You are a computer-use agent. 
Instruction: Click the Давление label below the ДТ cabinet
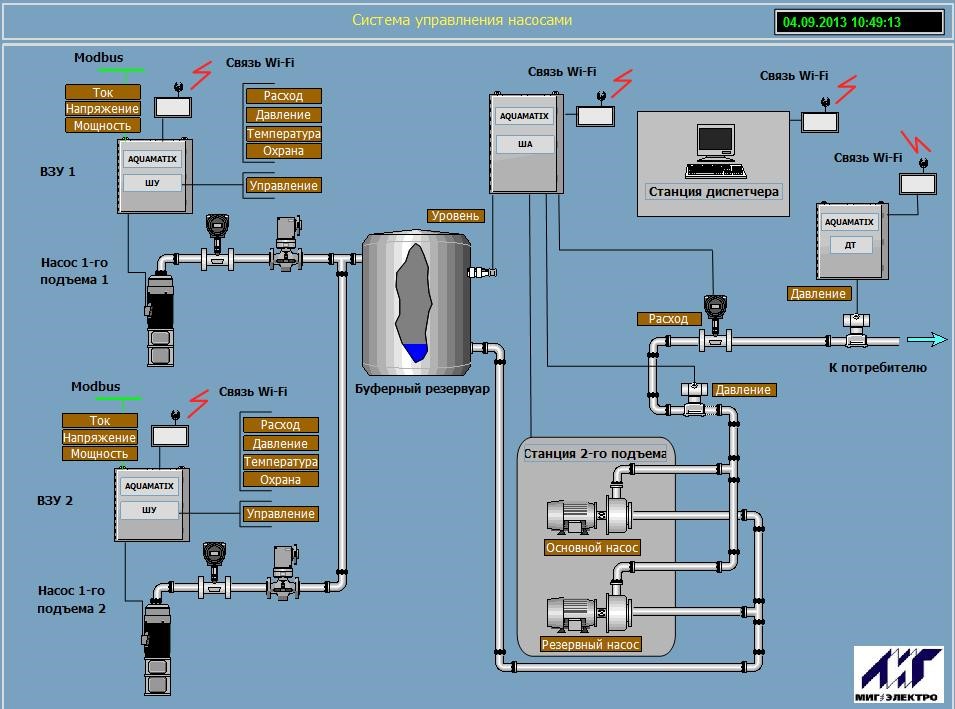(819, 294)
